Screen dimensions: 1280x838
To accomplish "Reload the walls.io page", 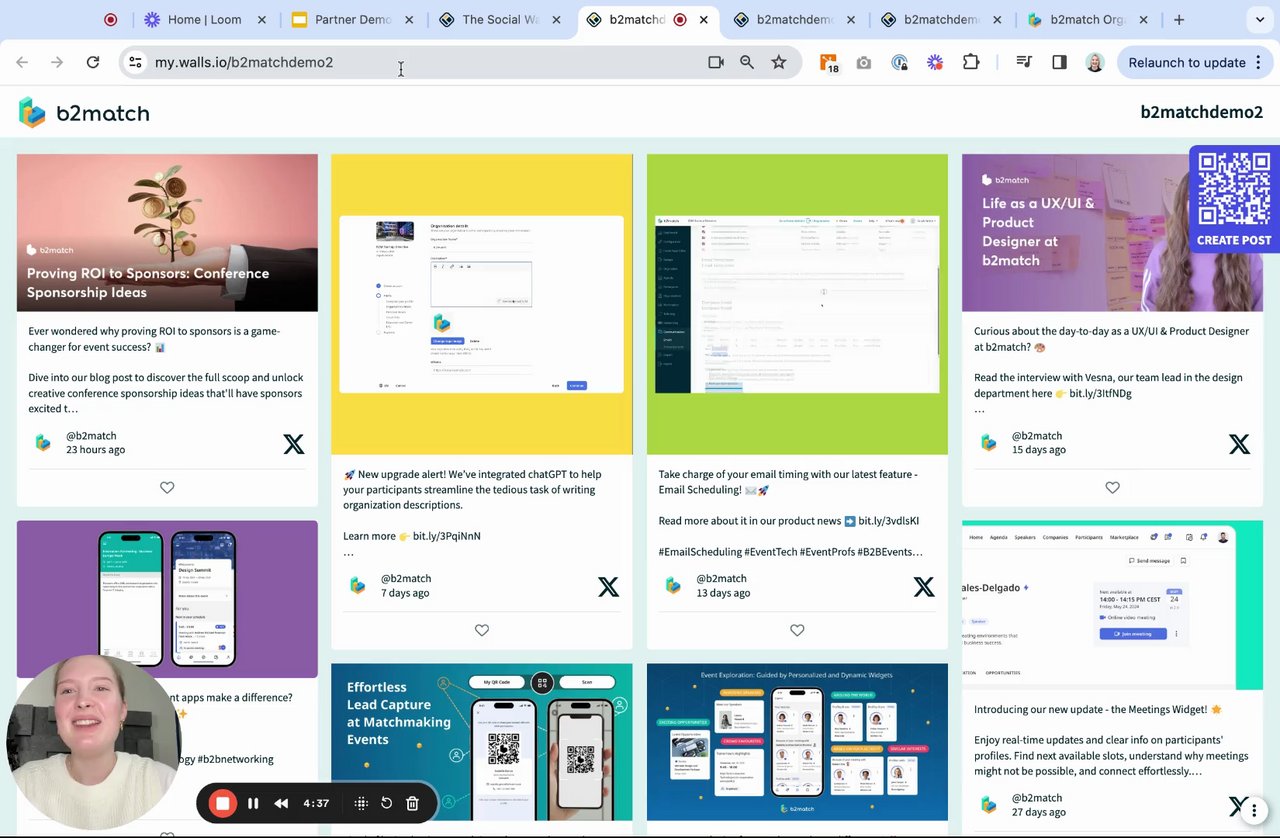I will tap(93, 62).
